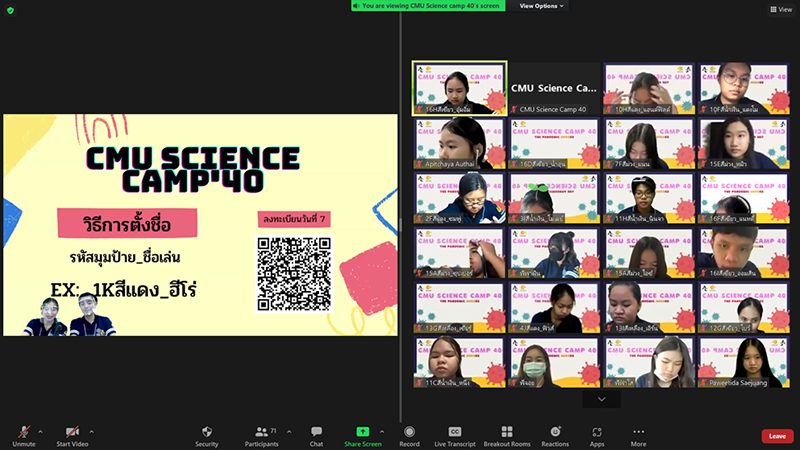Open the More options menu

[x=638, y=432]
